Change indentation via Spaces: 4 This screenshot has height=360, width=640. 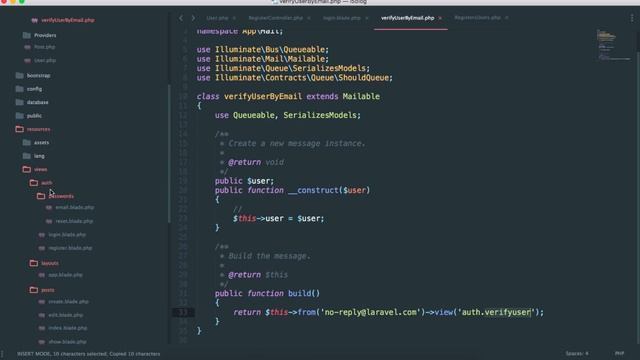coord(577,353)
